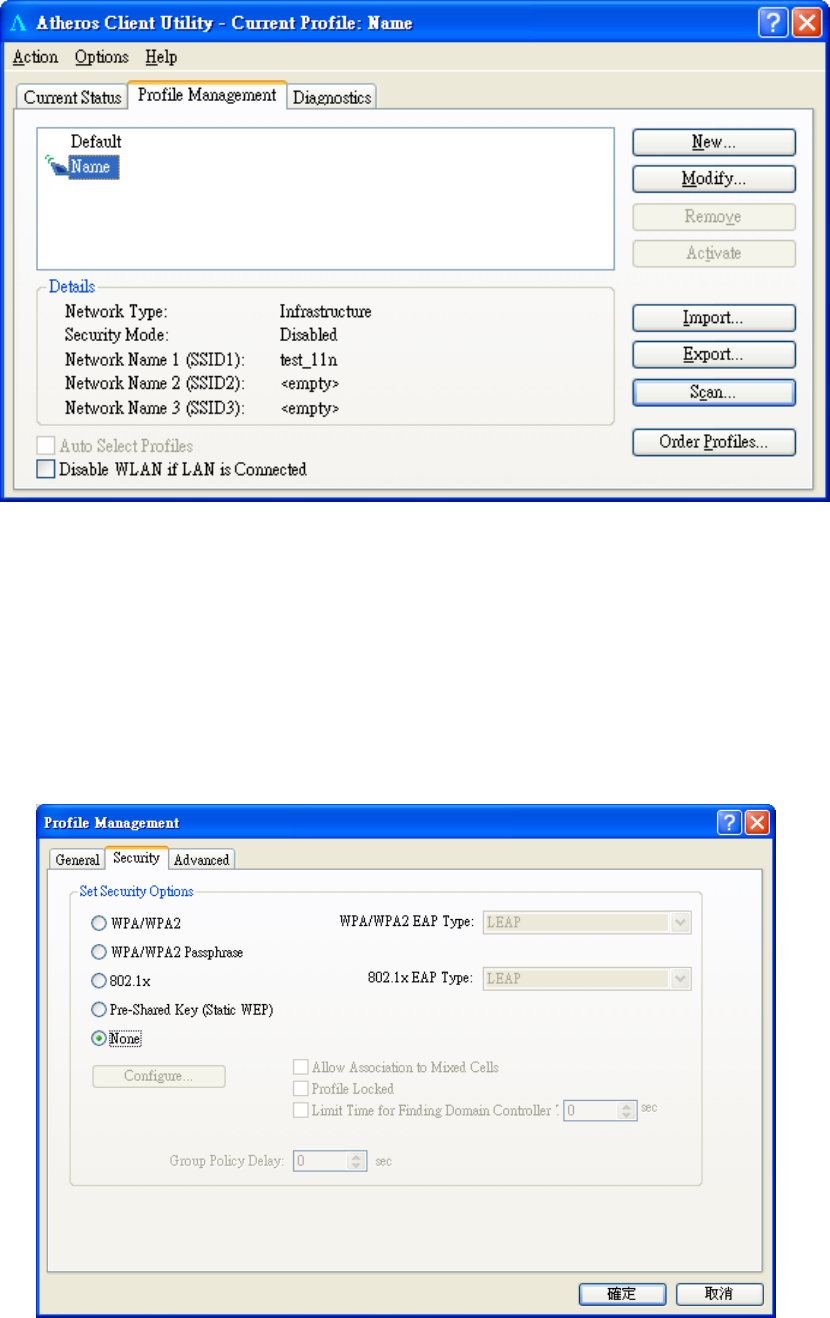Image resolution: width=830 pixels, height=1318 pixels.
Task: Open the Order Profiles... dialog
Action: 714,442
